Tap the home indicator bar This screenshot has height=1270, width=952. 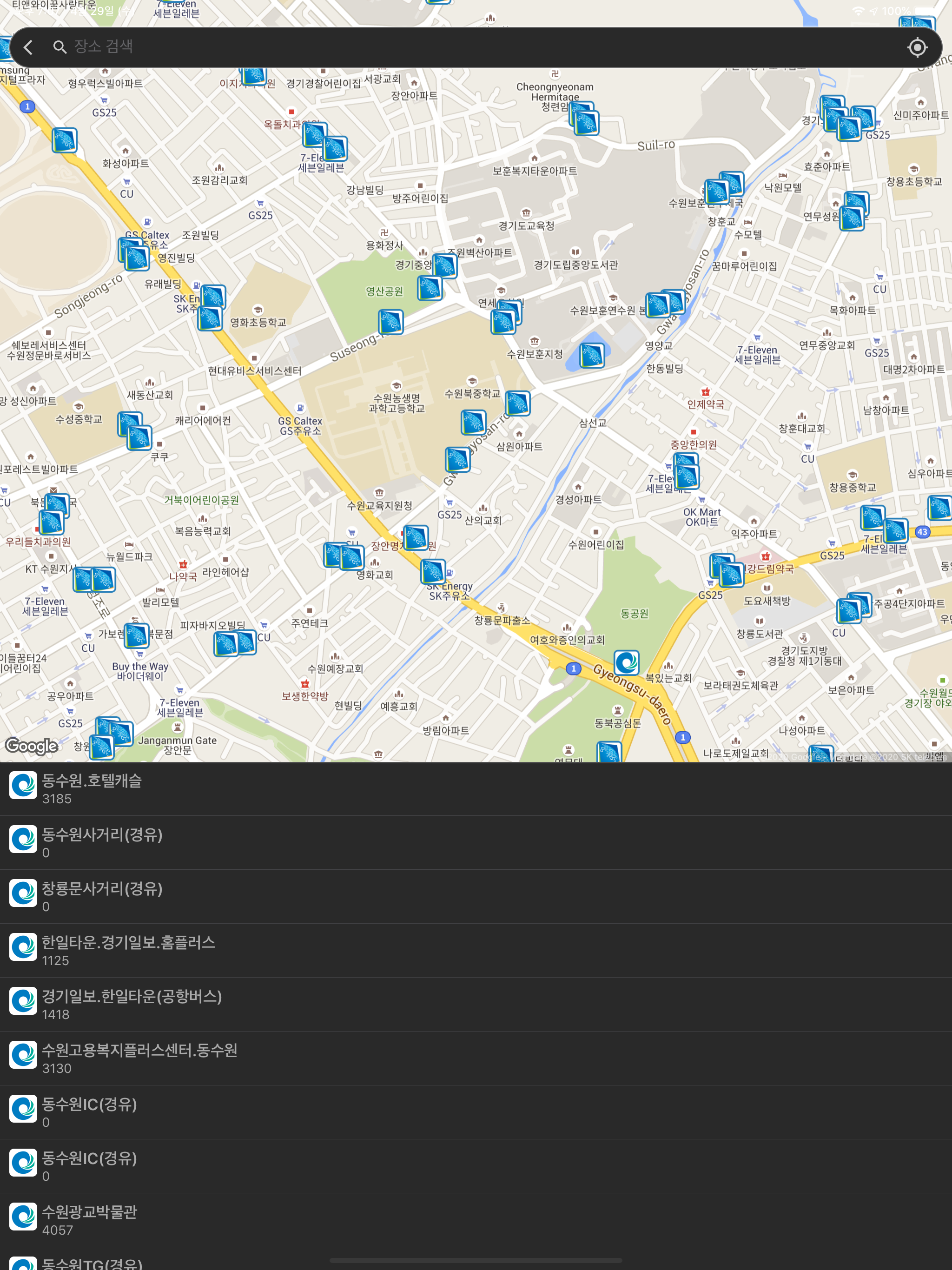pos(476,1261)
